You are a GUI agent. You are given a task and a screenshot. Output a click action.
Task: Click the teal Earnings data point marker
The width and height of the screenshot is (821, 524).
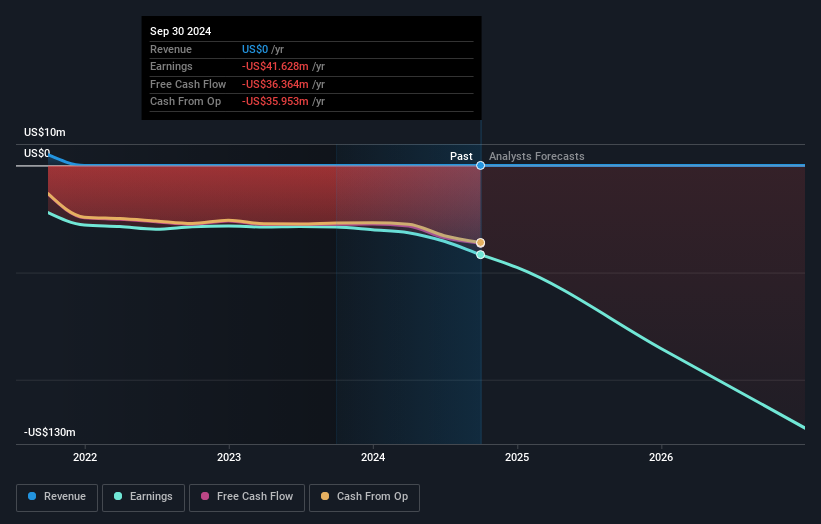click(x=480, y=255)
